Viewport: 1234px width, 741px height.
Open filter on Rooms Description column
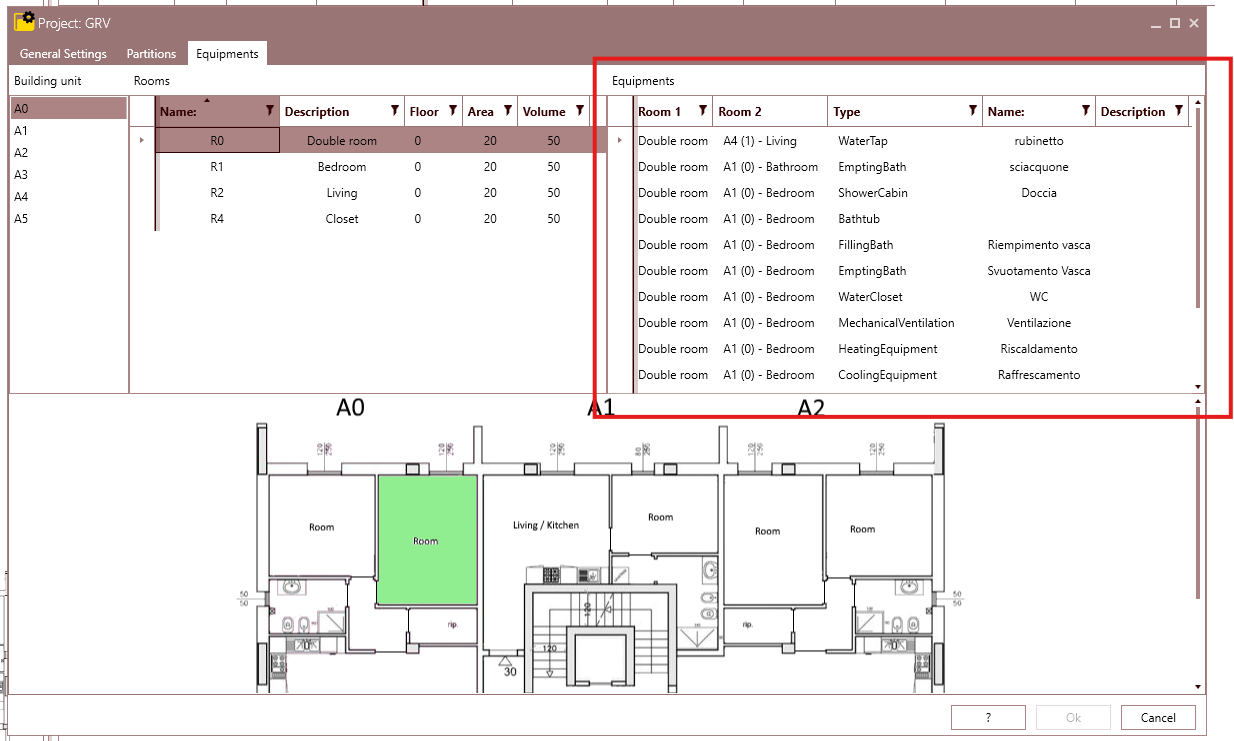(395, 111)
